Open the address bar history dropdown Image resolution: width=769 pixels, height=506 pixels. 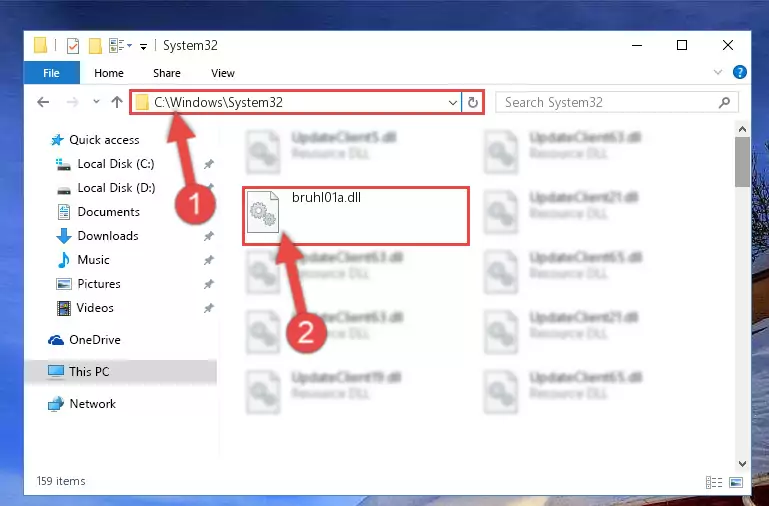click(x=452, y=102)
